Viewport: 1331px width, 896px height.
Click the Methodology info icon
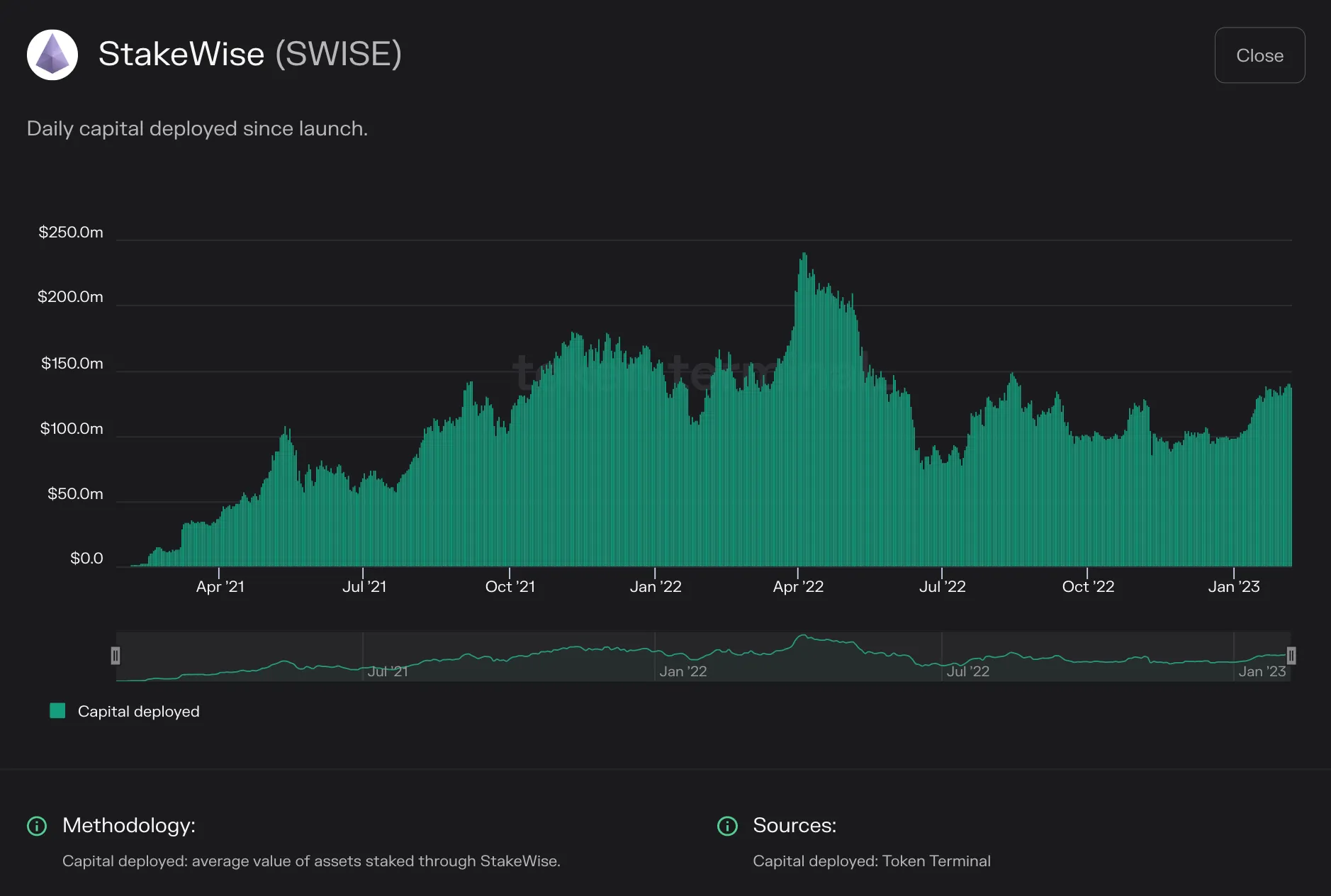point(37,826)
